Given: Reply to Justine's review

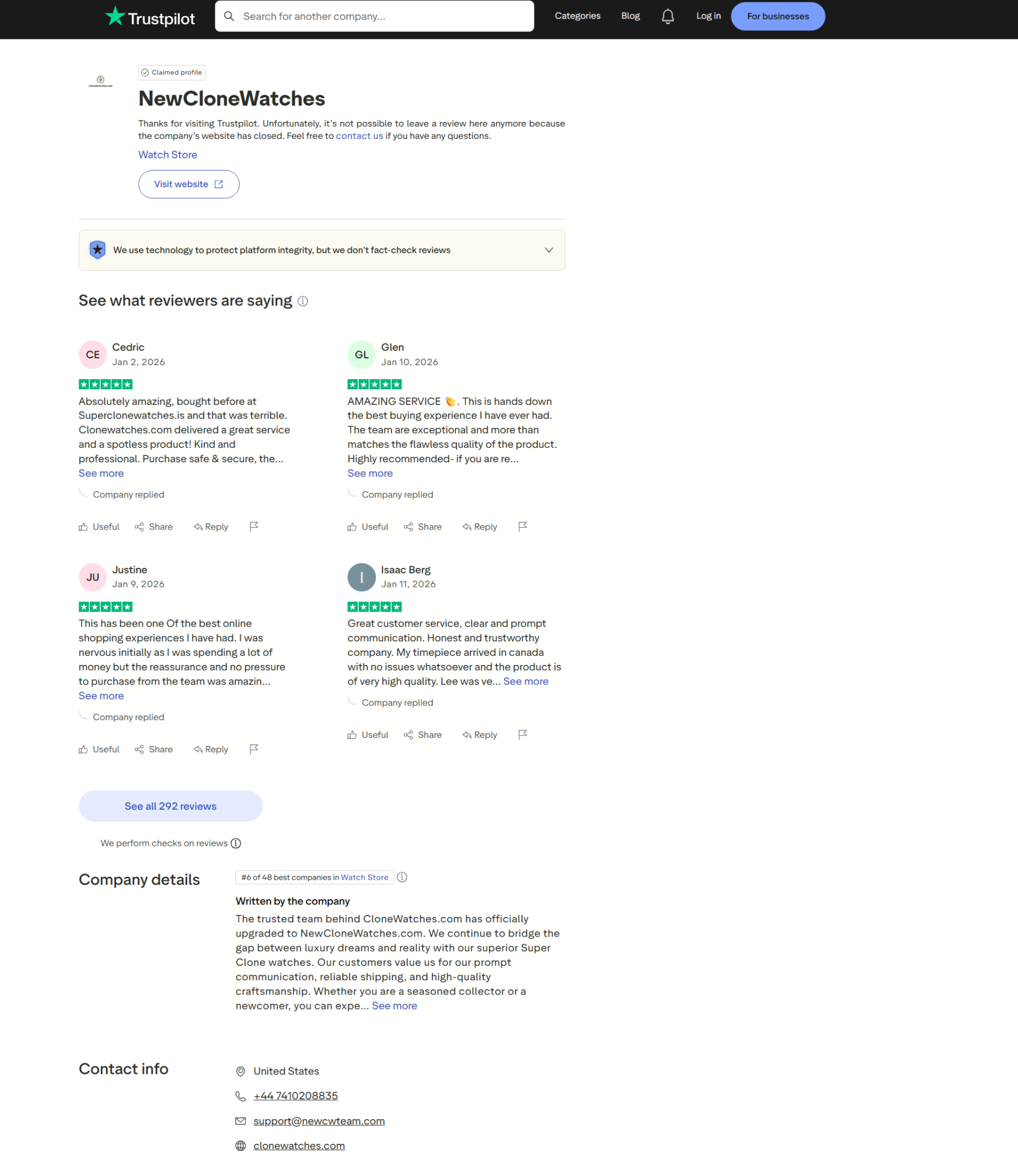Looking at the screenshot, I should [210, 749].
